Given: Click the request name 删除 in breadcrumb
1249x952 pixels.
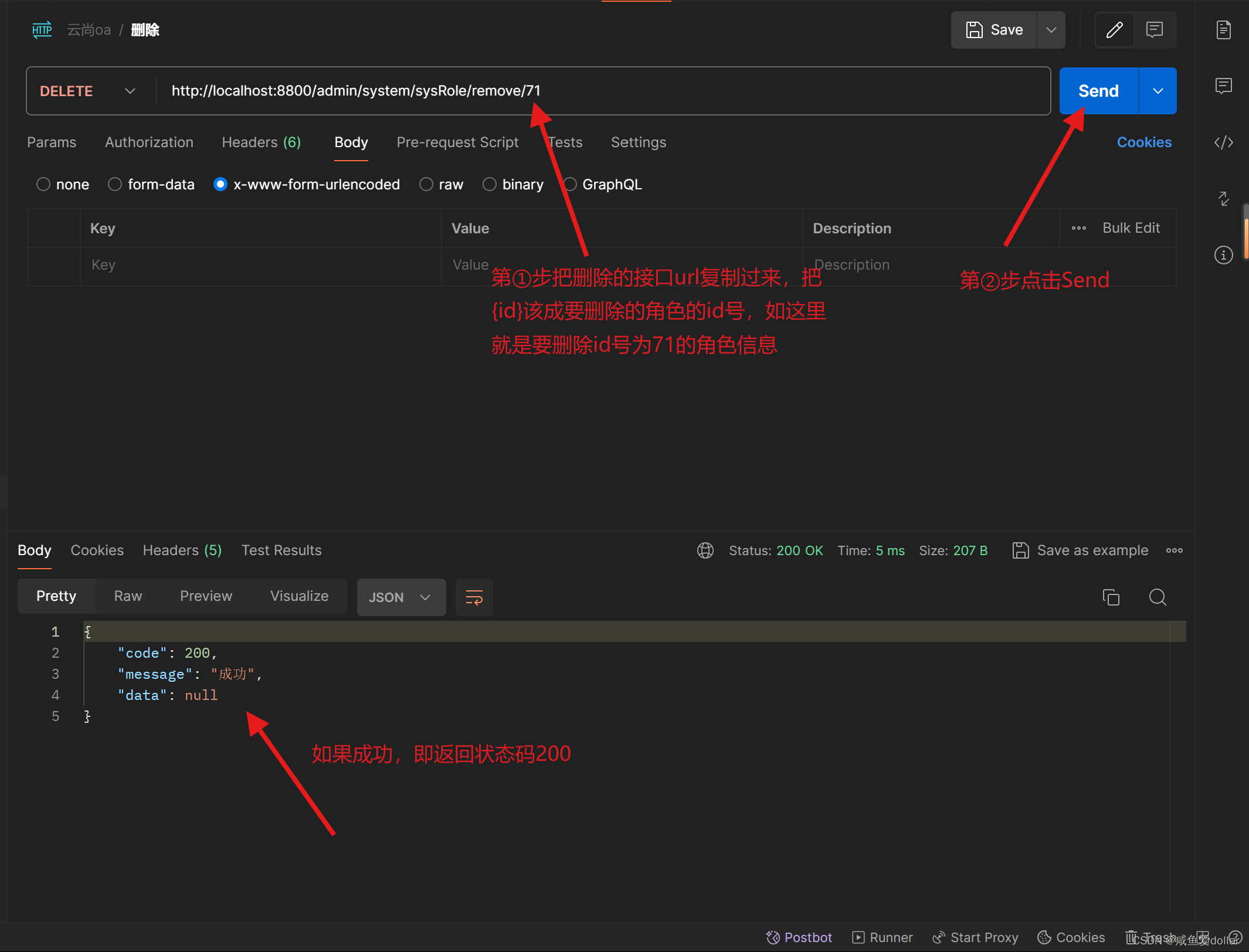Looking at the screenshot, I should point(145,30).
